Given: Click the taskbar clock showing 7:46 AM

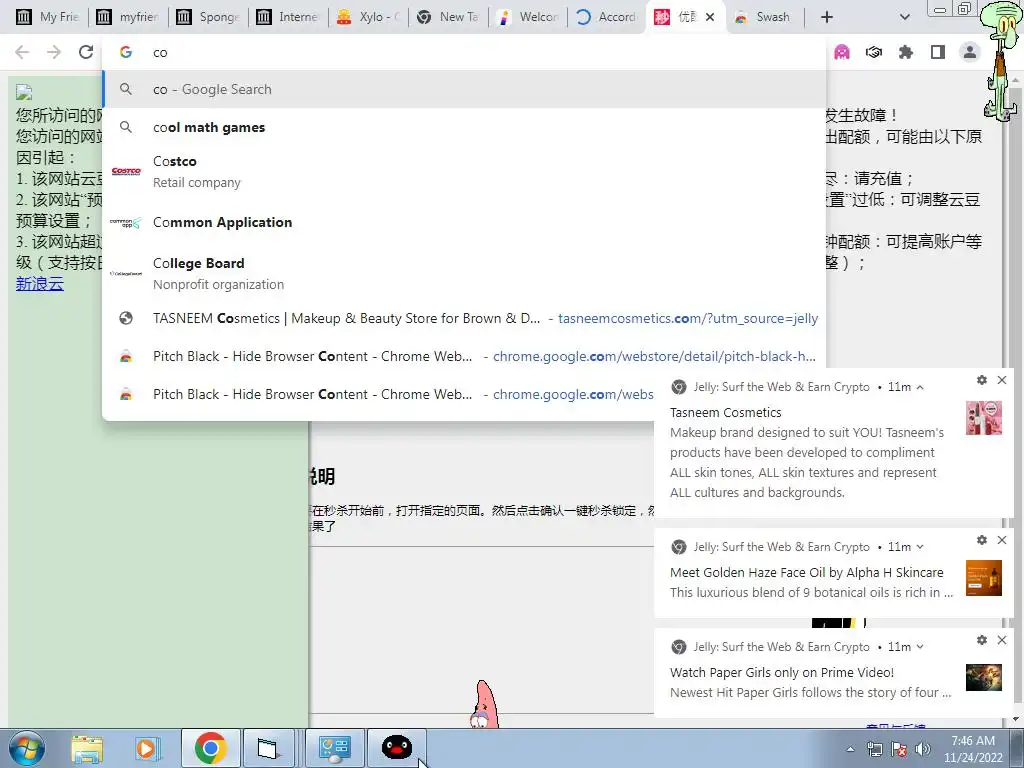Looking at the screenshot, I should pos(973,749).
